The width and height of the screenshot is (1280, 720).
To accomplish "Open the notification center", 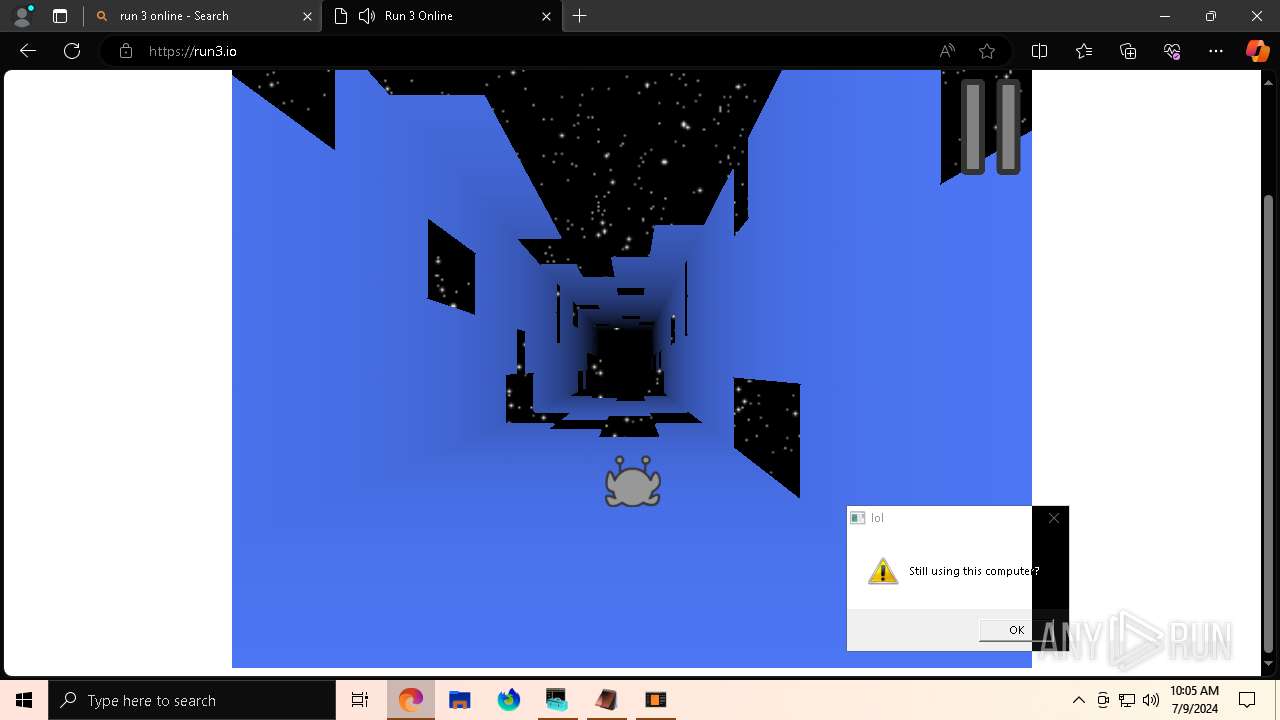I will (x=1247, y=700).
